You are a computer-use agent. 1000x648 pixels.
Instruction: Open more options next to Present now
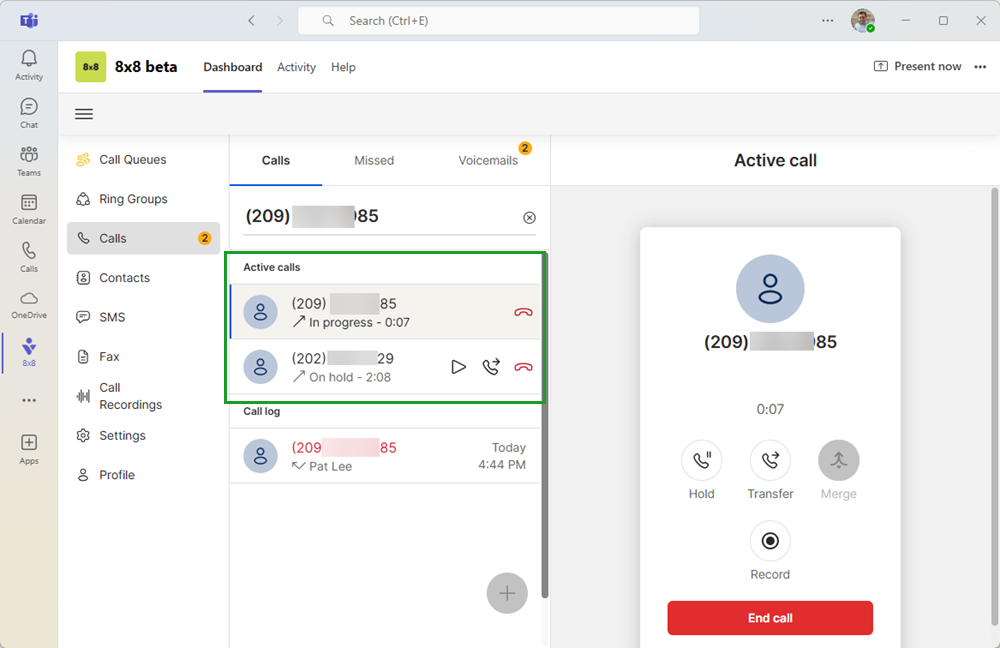point(980,67)
